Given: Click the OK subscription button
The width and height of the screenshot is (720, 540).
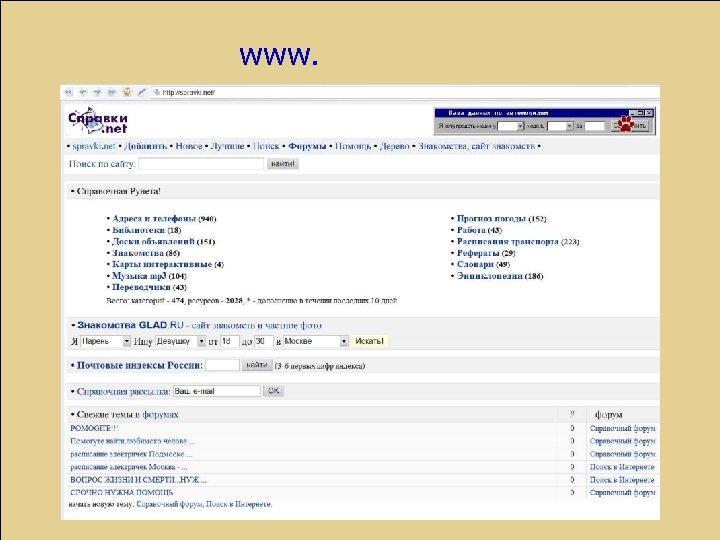Looking at the screenshot, I should pos(274,391).
